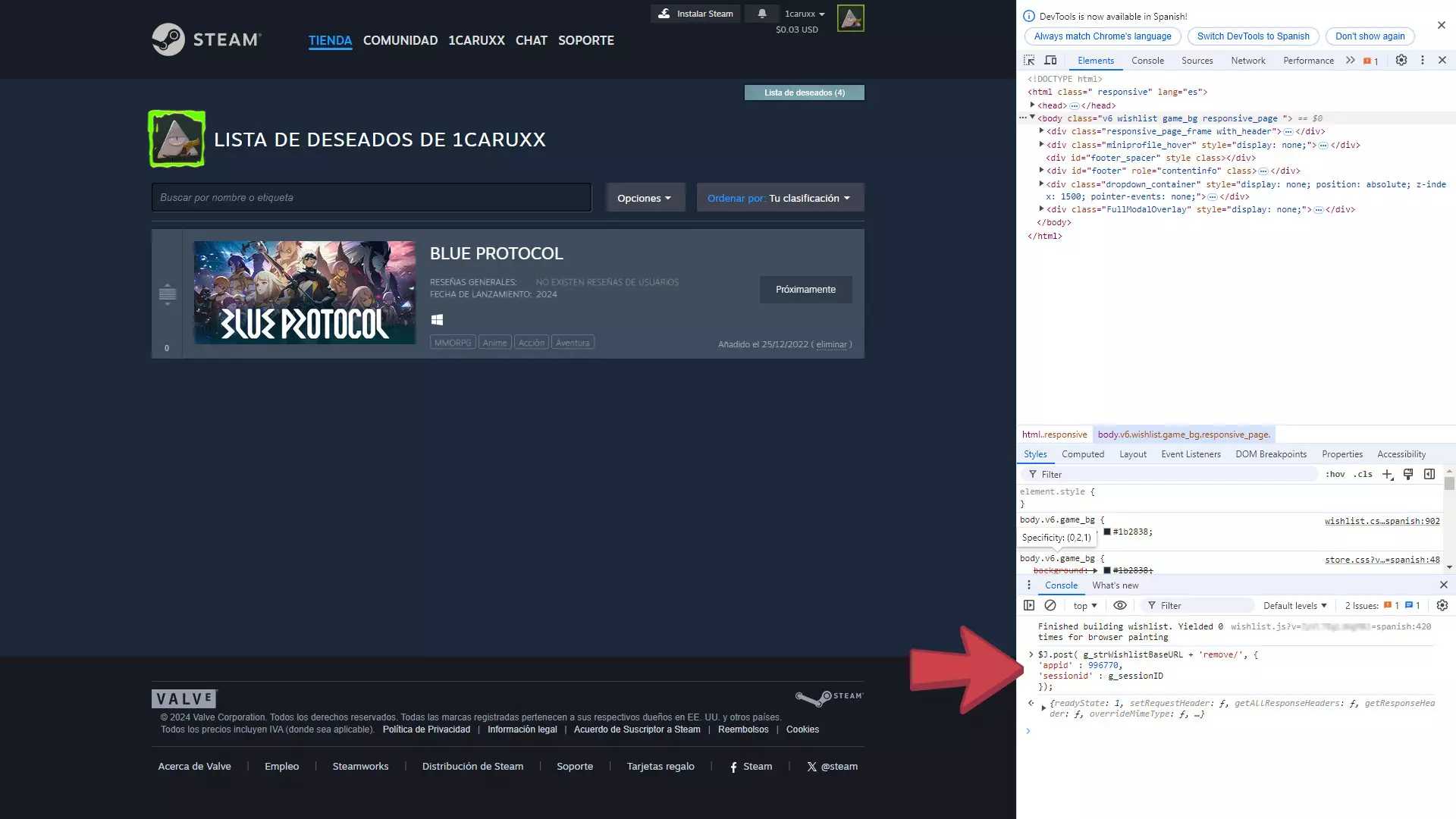Expand the Default levels dropdown
1456x819 pixels.
1294,605
